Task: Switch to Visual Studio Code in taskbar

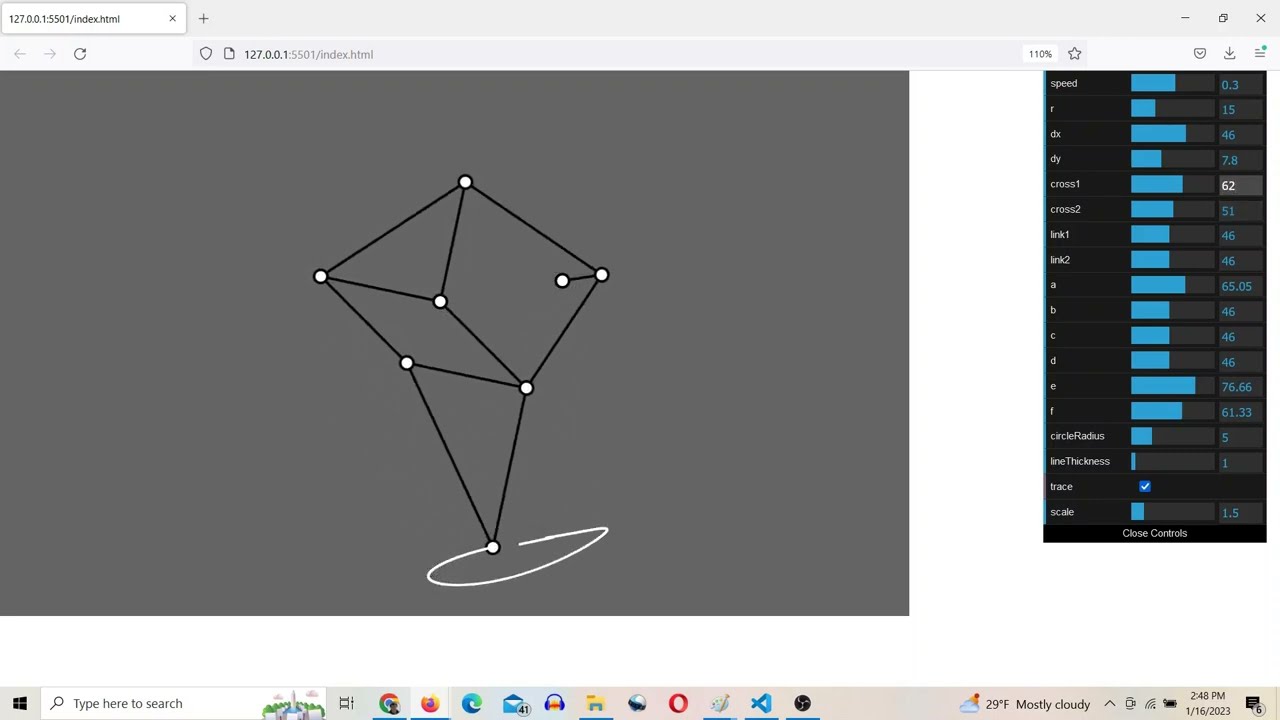Action: click(761, 703)
